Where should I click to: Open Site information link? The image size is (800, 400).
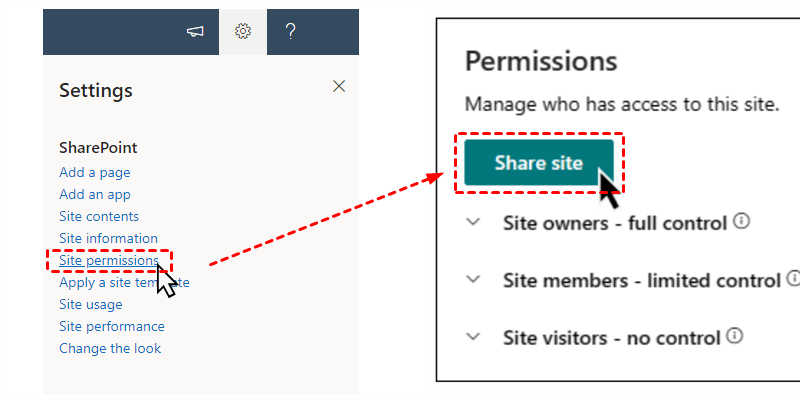tap(108, 238)
